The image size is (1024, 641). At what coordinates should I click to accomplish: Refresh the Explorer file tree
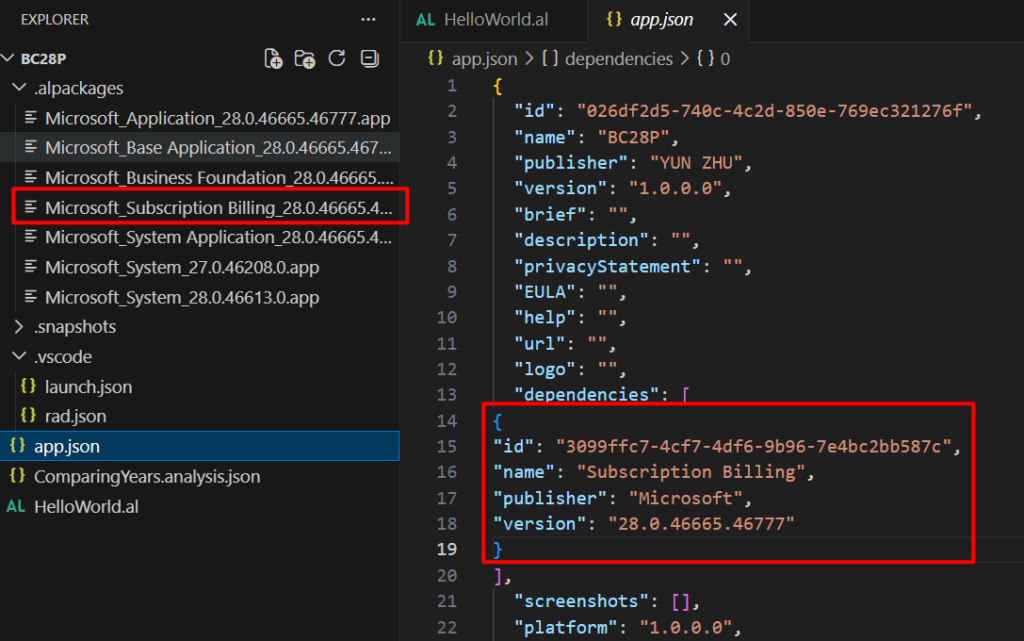(x=337, y=58)
